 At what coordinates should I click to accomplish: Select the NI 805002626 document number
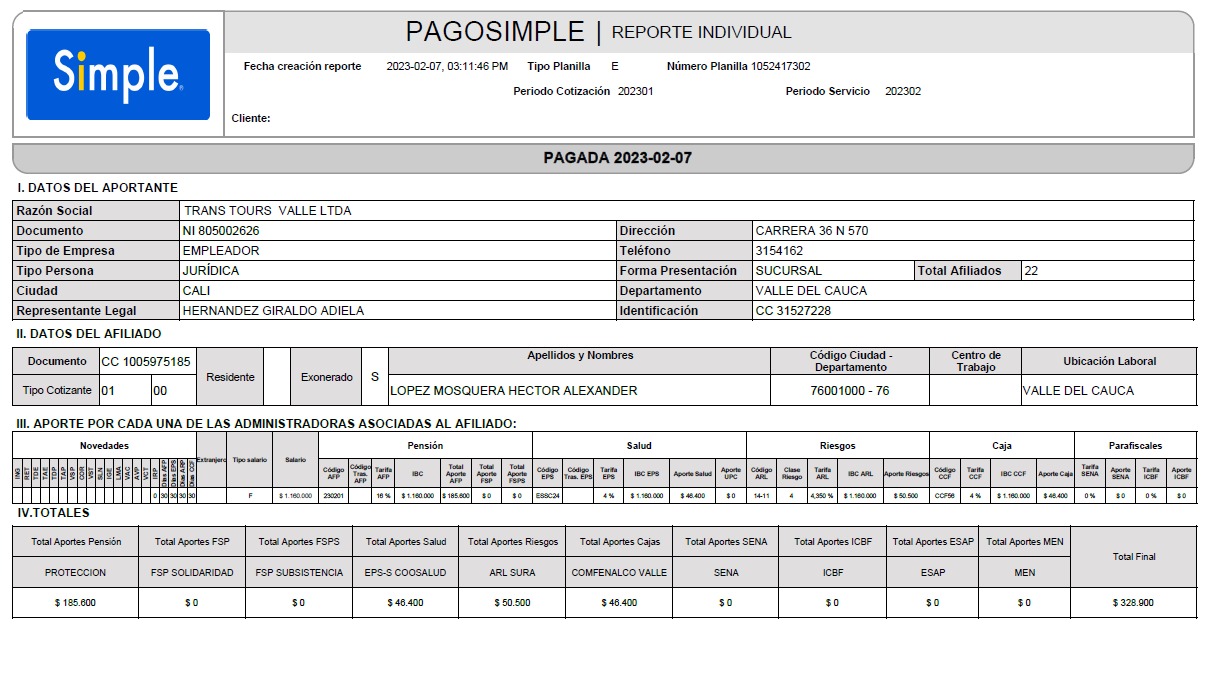tap(221, 231)
